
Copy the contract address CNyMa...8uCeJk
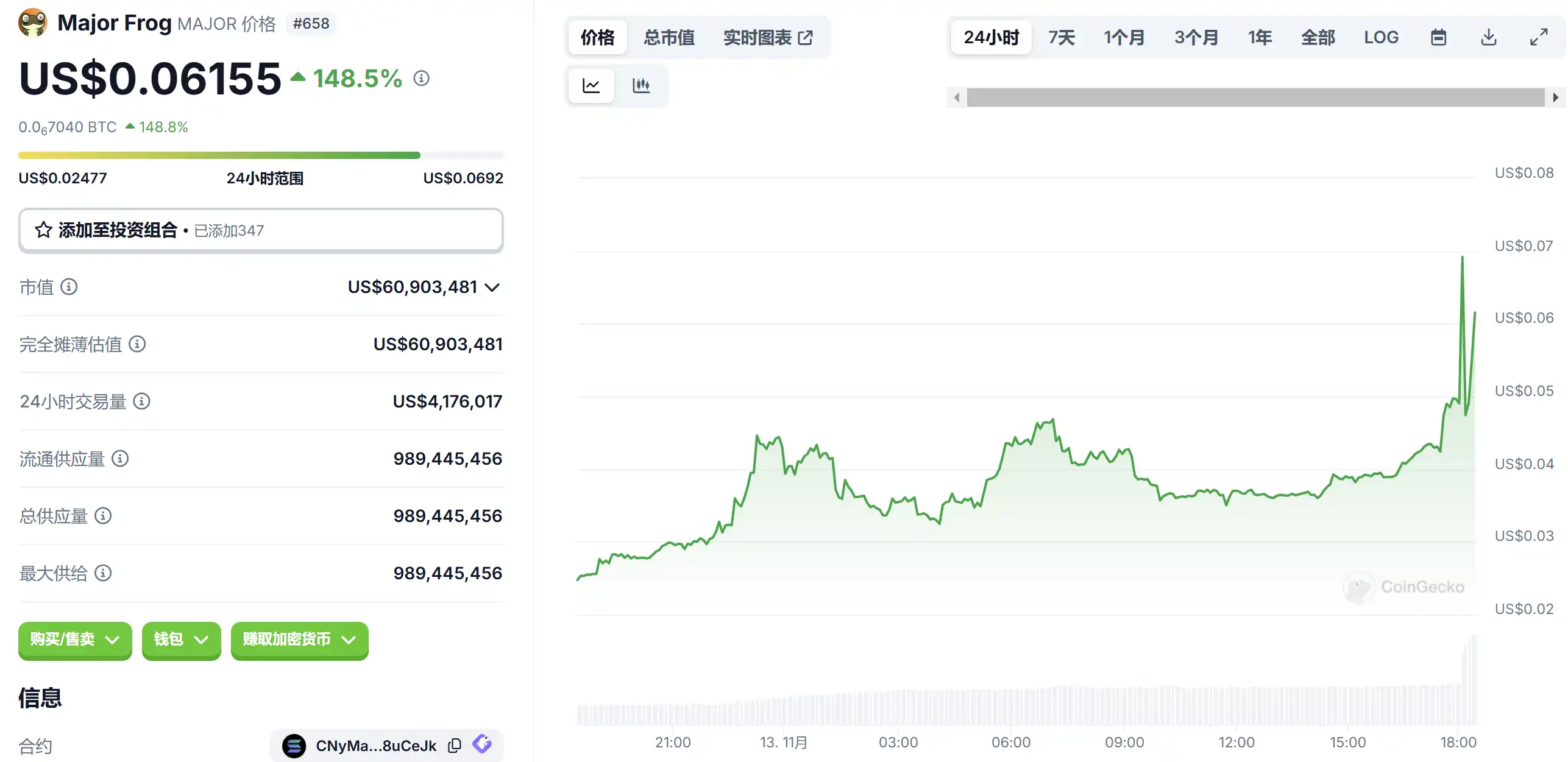coord(455,746)
